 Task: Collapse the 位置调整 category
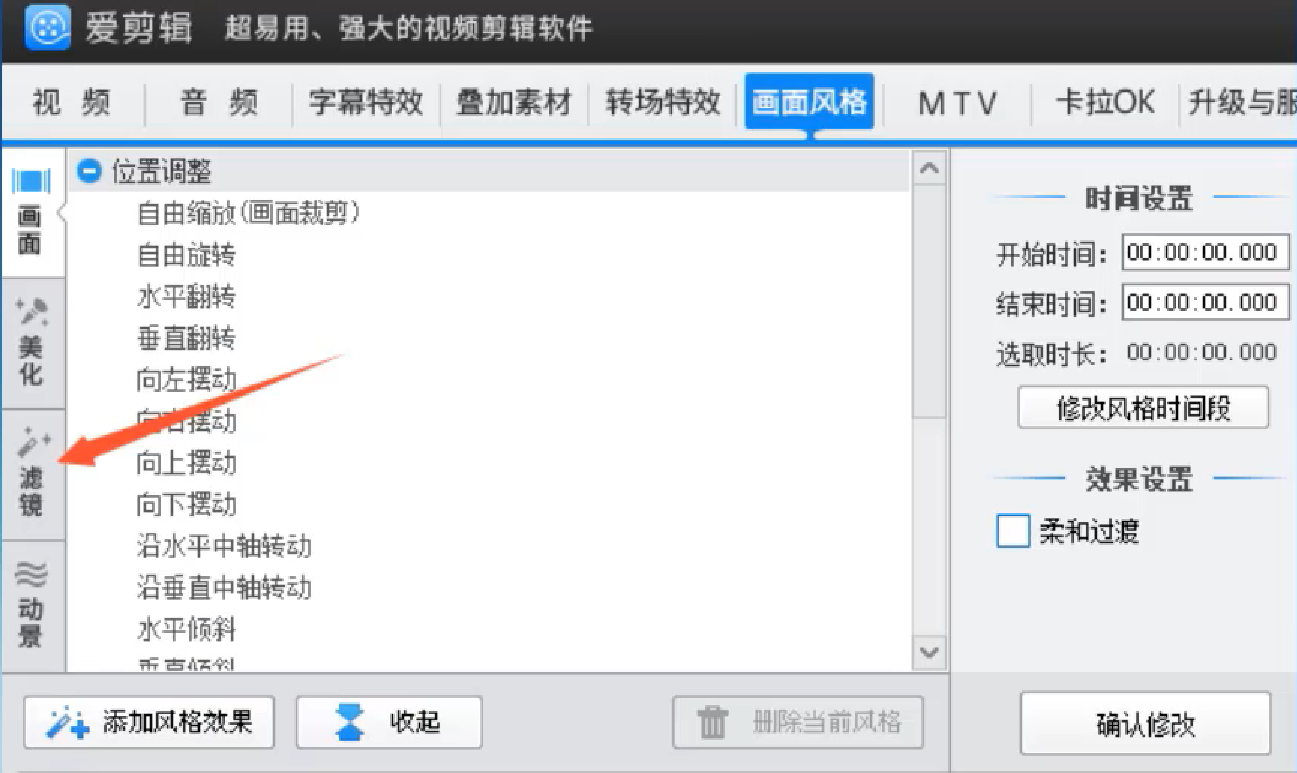pos(90,172)
